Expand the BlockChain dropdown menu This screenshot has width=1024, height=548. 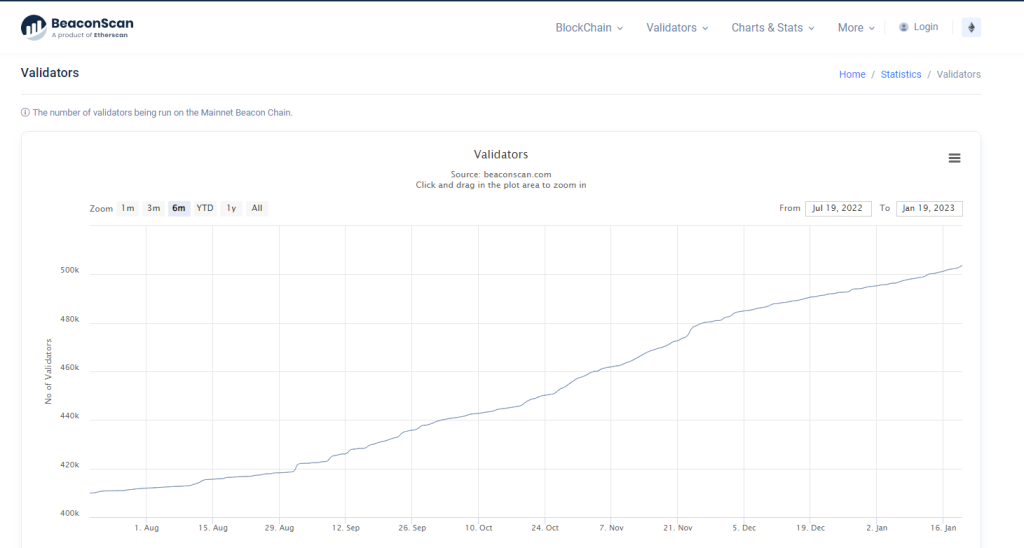click(589, 27)
